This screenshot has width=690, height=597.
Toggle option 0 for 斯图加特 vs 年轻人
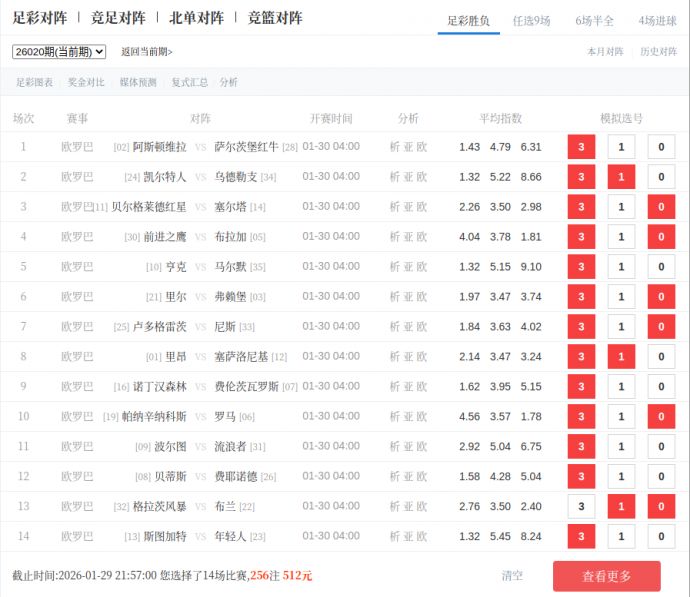(x=661, y=537)
